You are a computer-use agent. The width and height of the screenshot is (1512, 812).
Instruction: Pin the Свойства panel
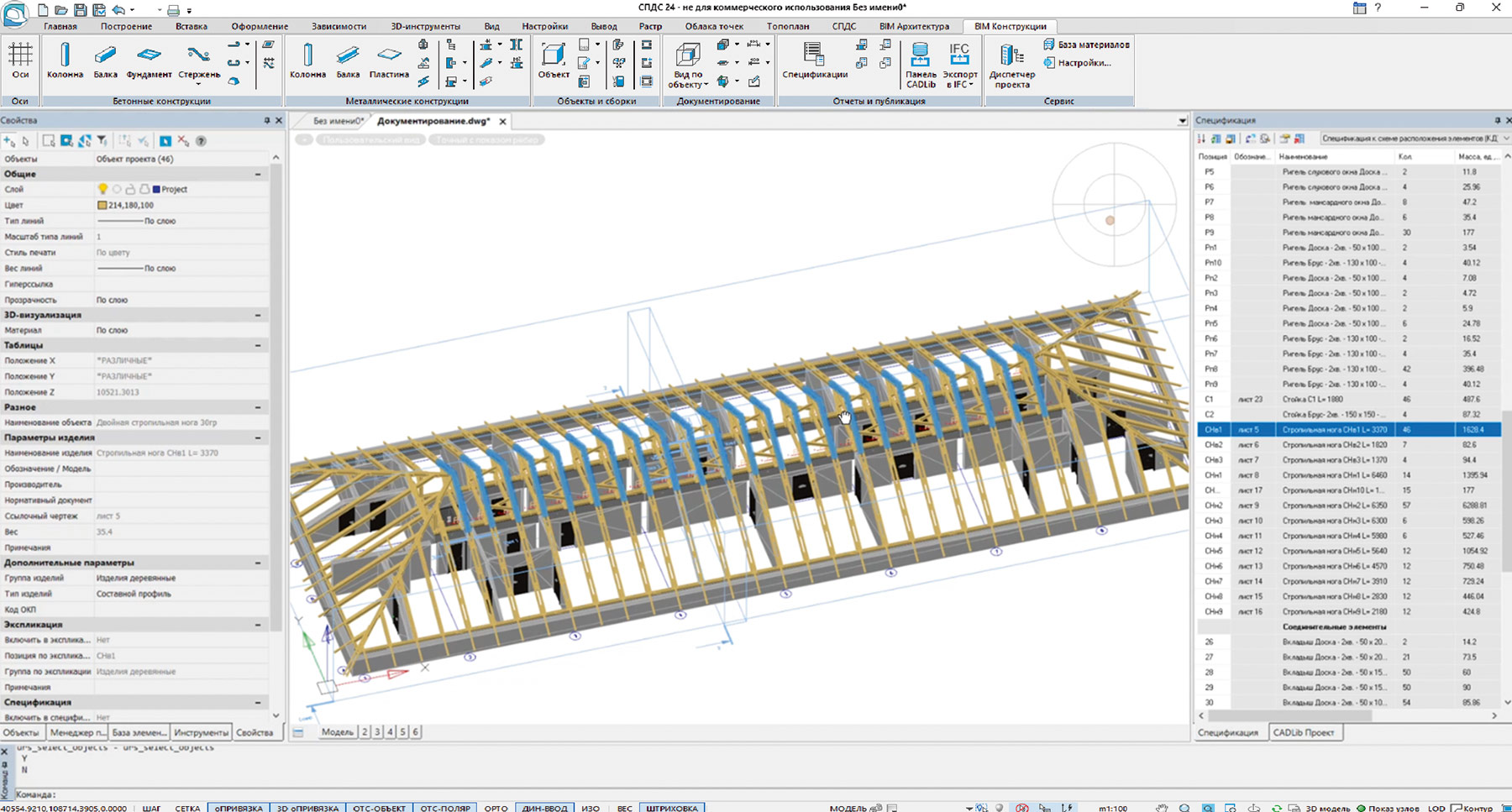pos(267,121)
